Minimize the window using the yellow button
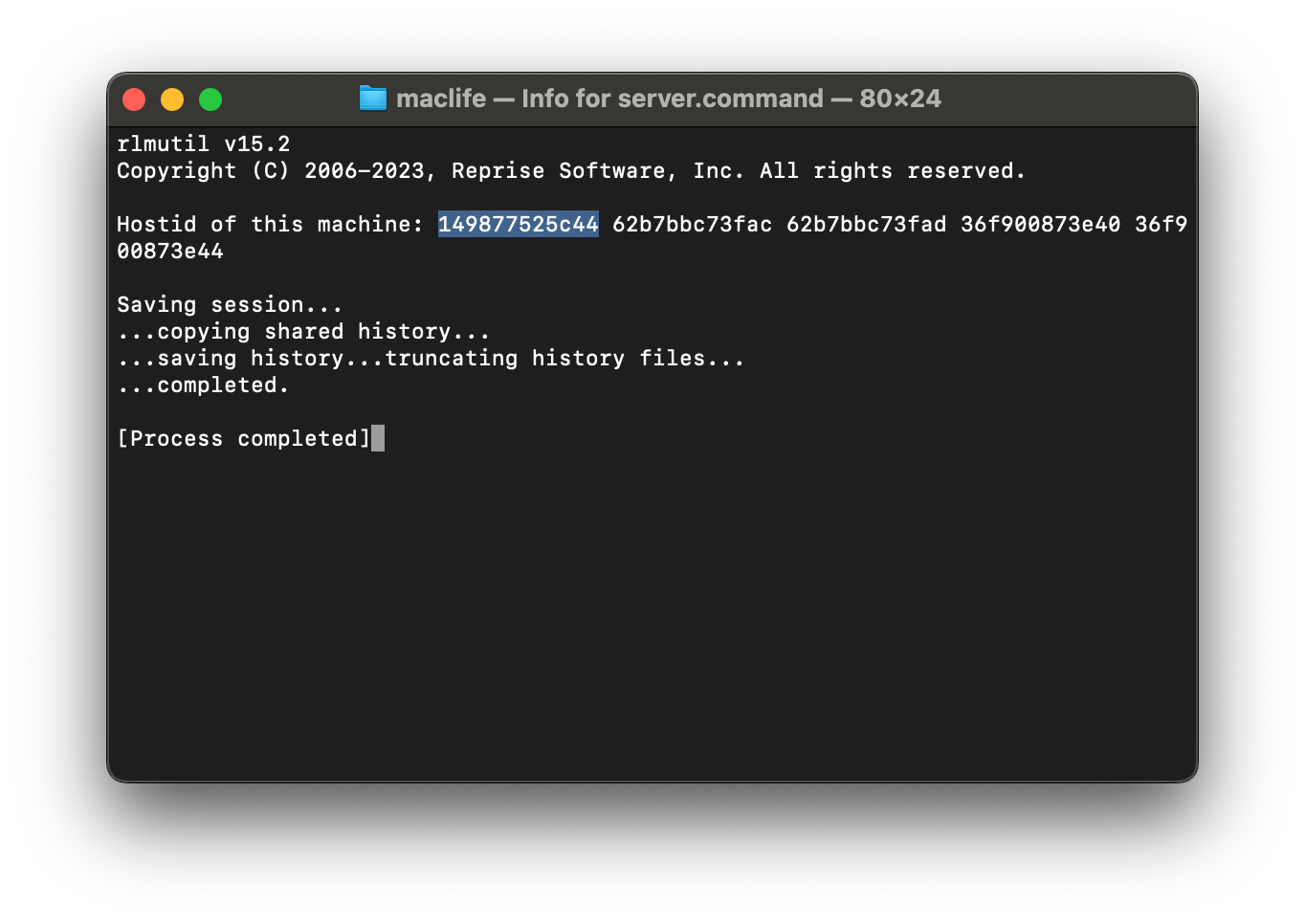The width and height of the screenshot is (1305, 924). [172, 99]
